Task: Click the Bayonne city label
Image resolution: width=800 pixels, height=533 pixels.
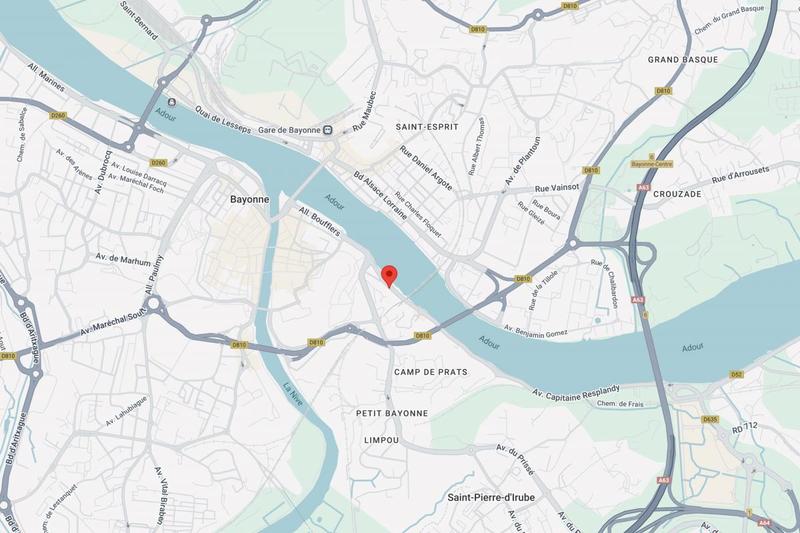Action: (x=249, y=199)
